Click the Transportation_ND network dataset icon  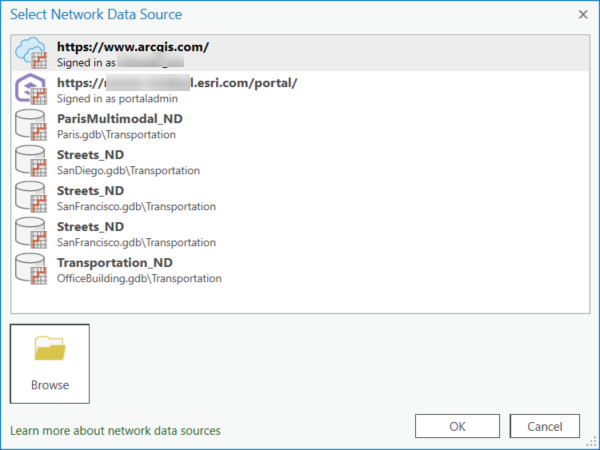pos(32,270)
